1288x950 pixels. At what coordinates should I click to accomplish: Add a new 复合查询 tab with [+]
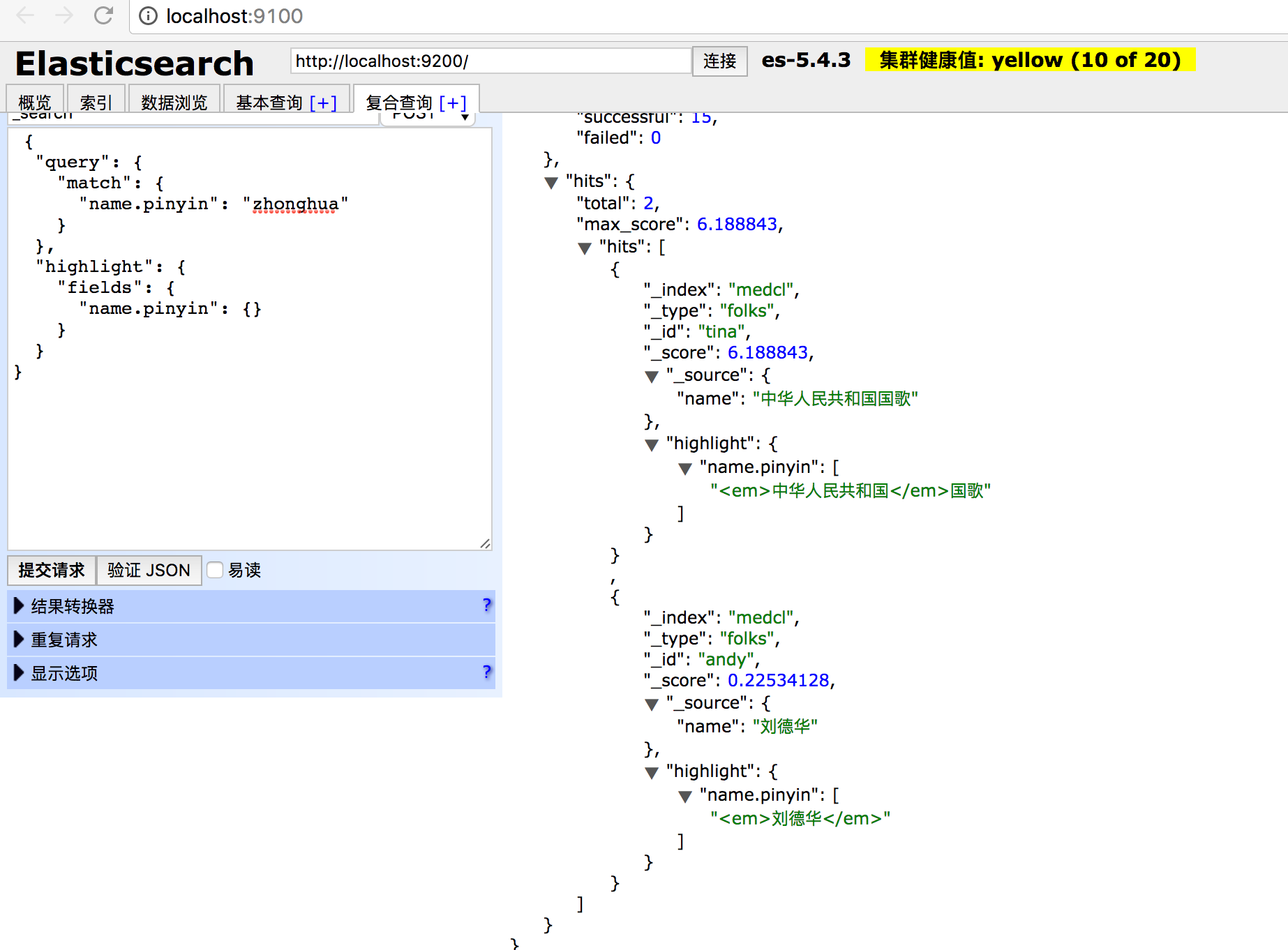453,103
